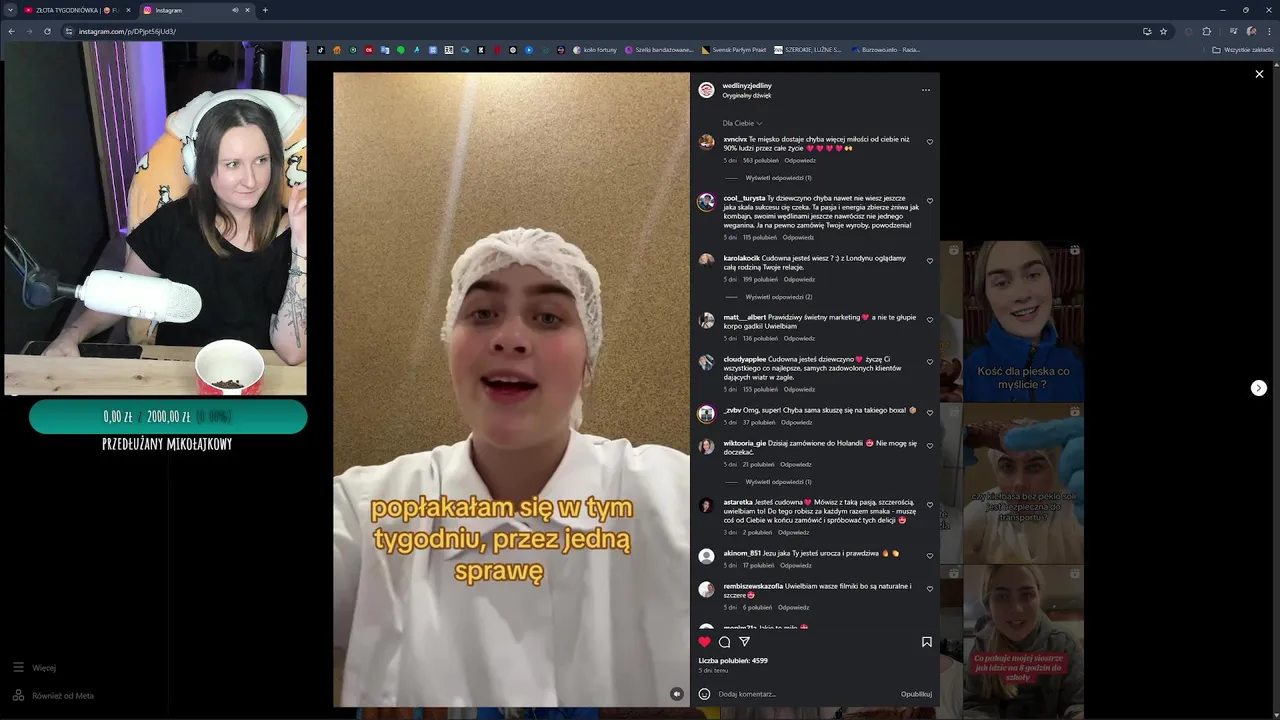Open the emoji picker in comment box
Image resolution: width=1280 pixels, height=720 pixels.
704,694
